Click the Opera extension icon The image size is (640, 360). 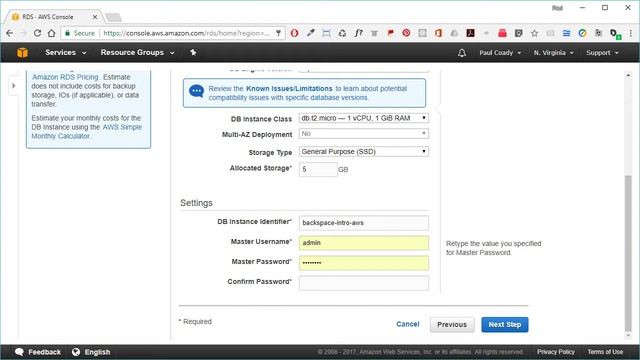(x=294, y=33)
